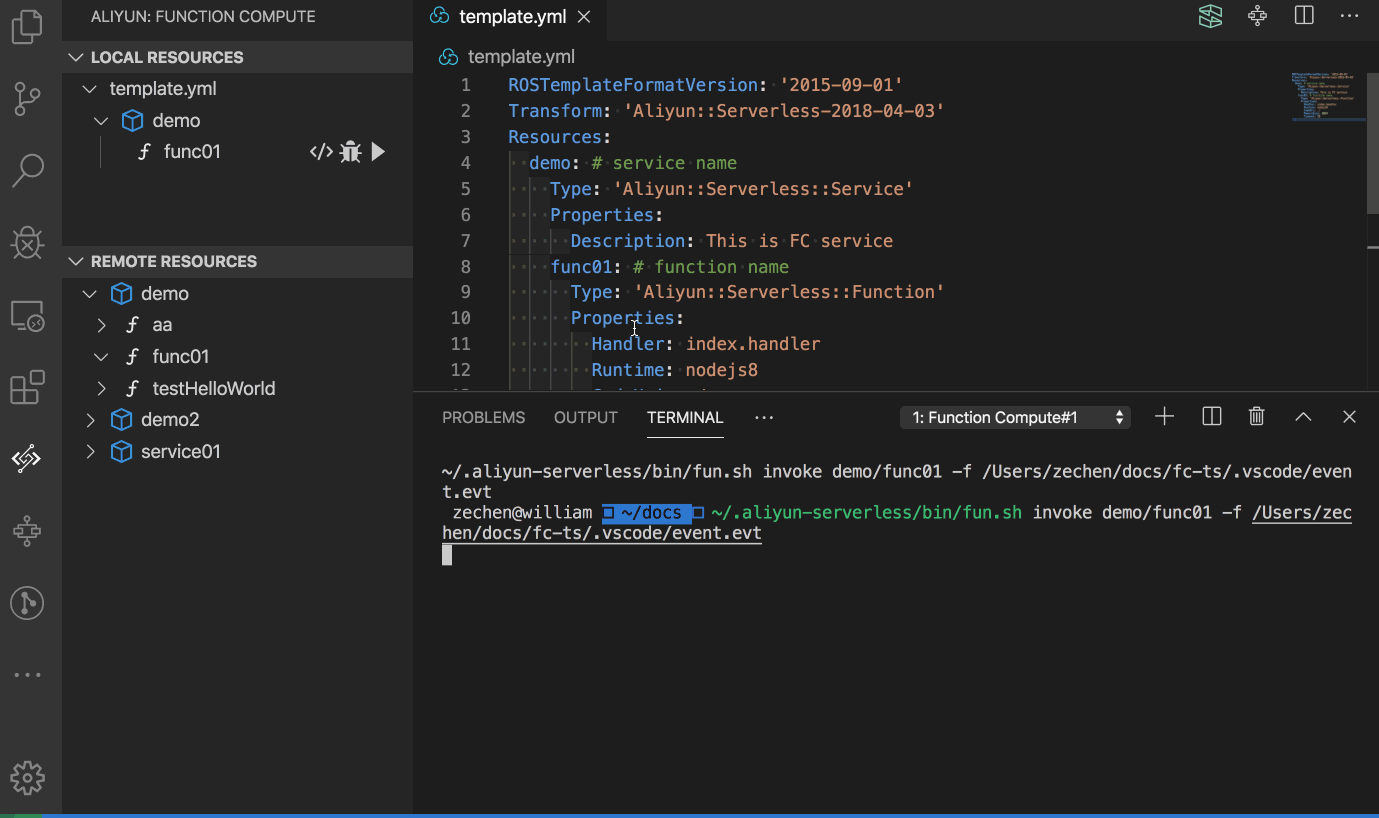
Task: Select local func01 function row
Action: pyautogui.click(x=237, y=152)
